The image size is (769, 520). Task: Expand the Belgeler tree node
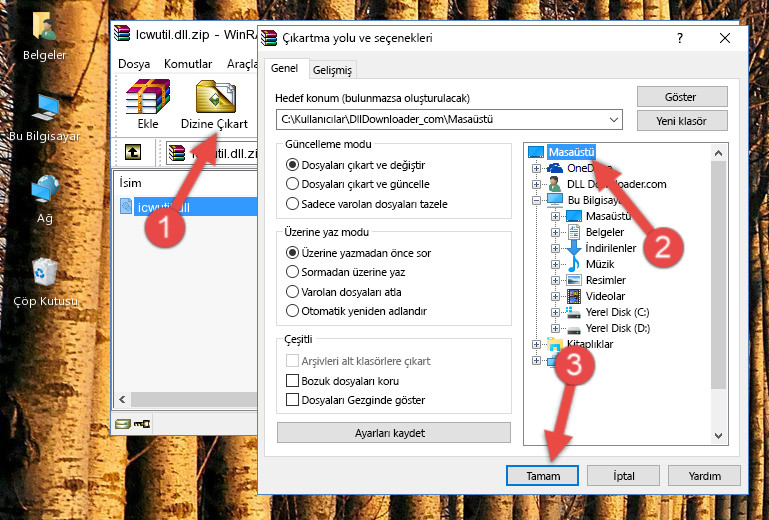555,233
